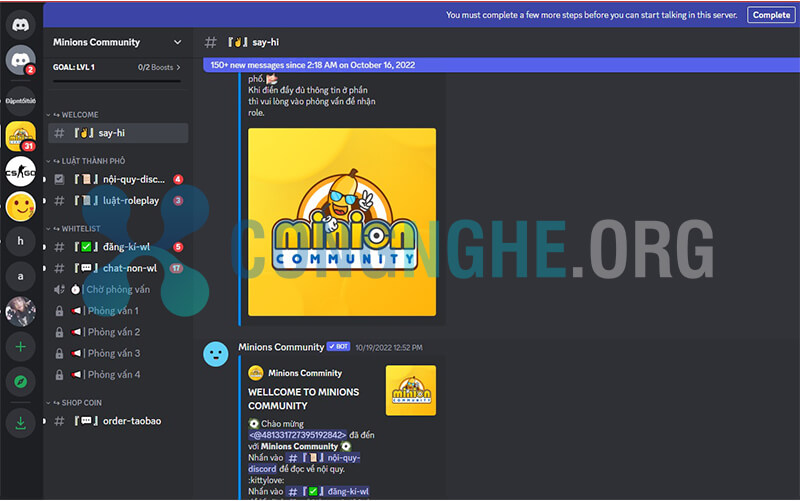
Task: Collapse the WHITELIST category
Action: point(73,229)
